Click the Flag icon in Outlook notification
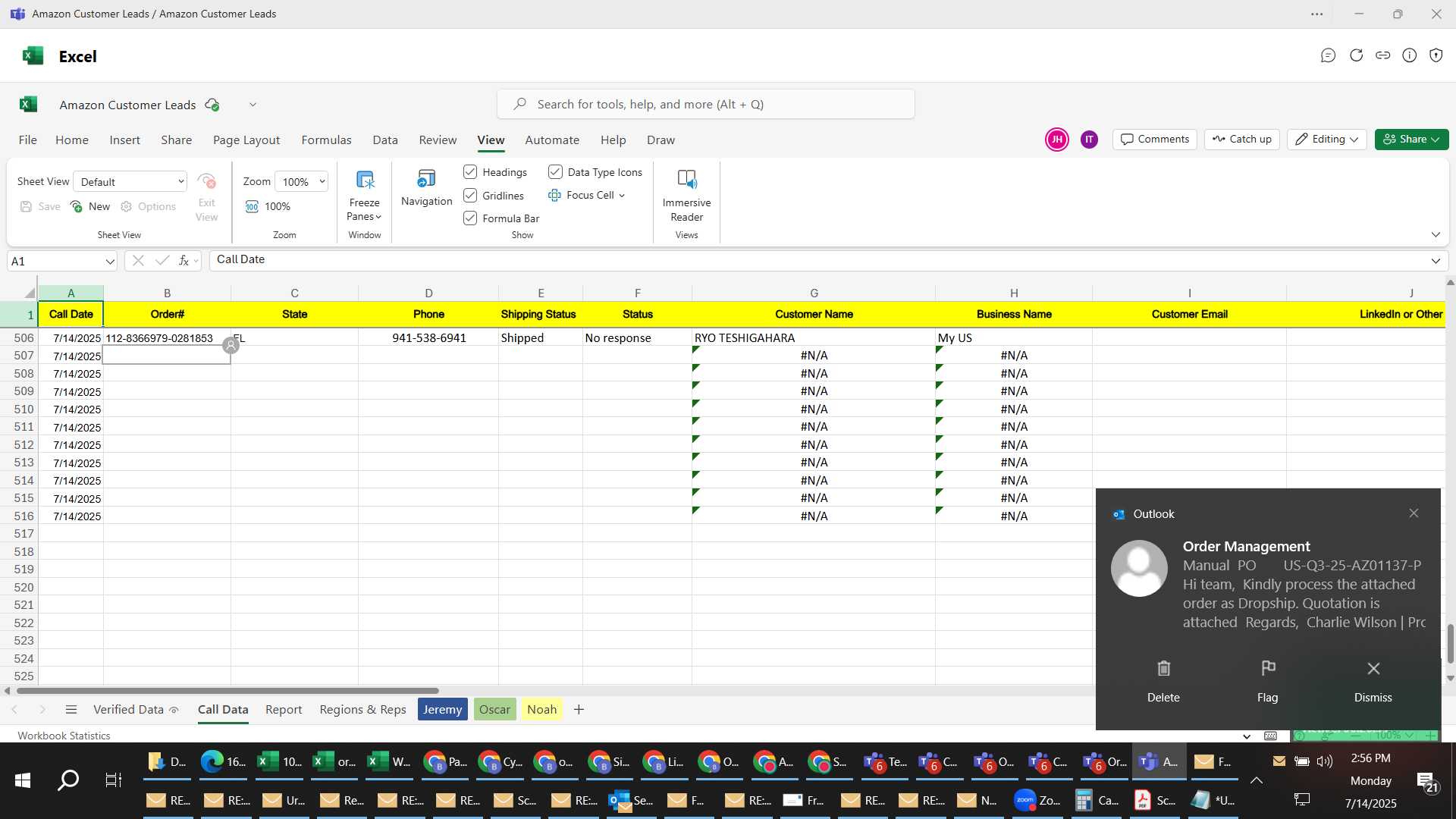The height and width of the screenshot is (819, 1456). (1268, 668)
